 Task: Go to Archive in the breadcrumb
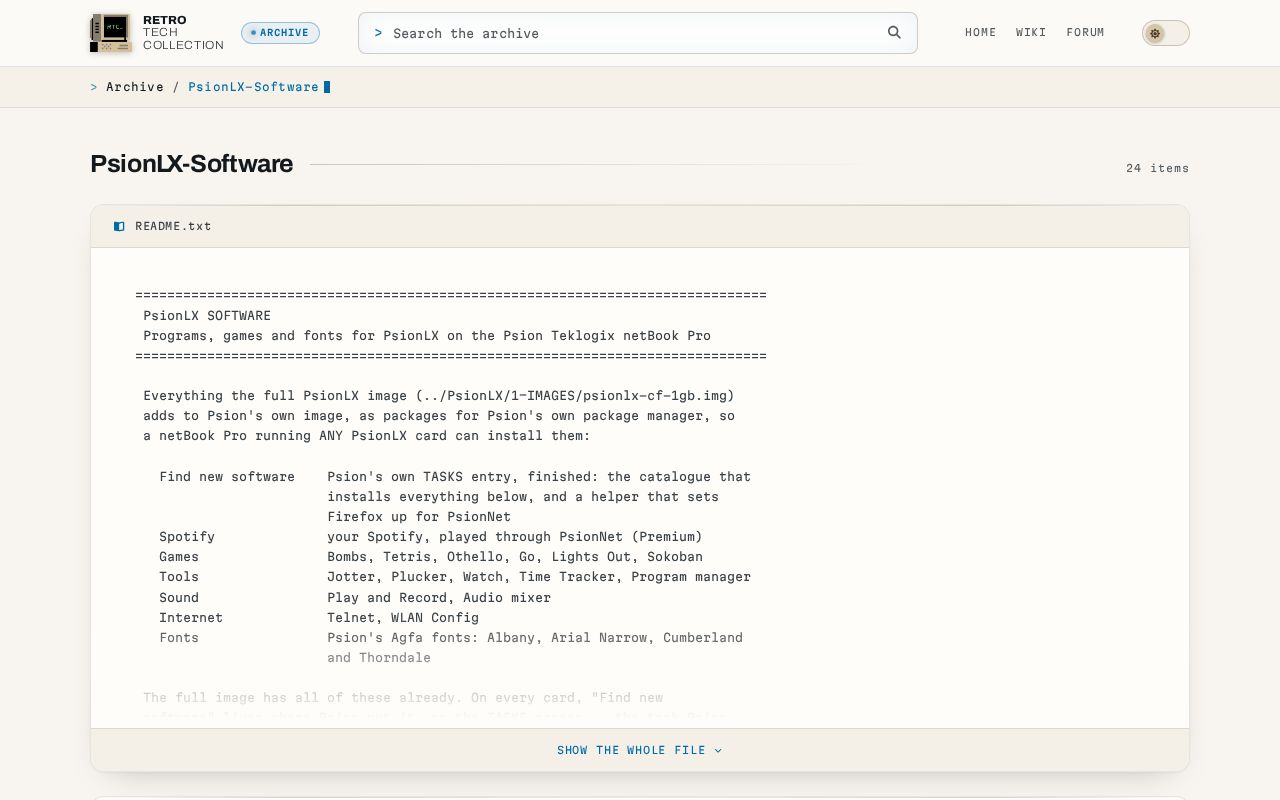click(135, 87)
